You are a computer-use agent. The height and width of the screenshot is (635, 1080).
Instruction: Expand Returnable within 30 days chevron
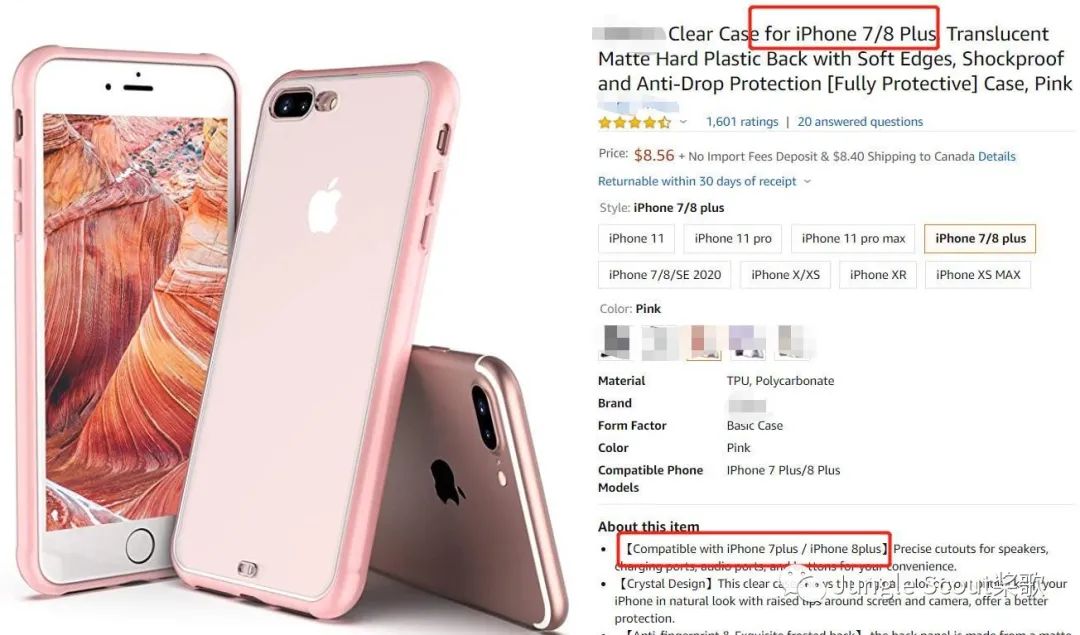(x=807, y=182)
